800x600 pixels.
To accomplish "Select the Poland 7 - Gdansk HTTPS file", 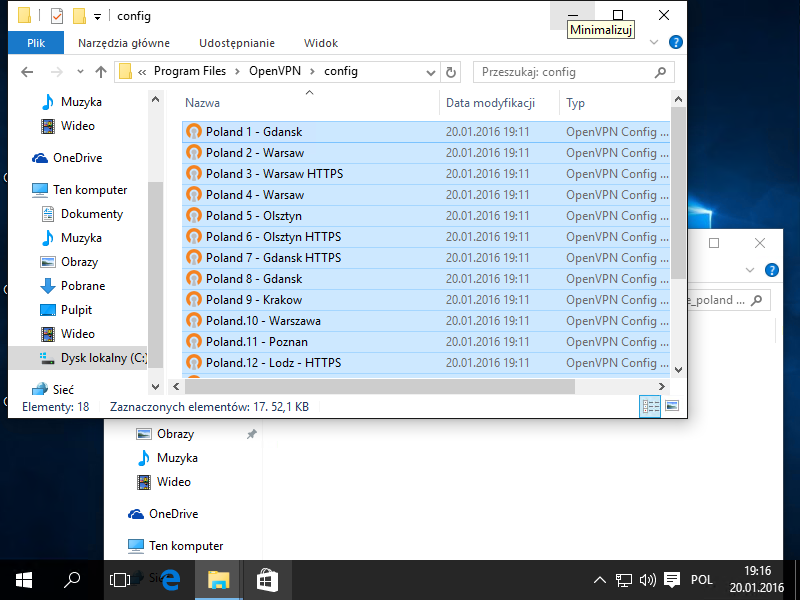I will pos(426,258).
